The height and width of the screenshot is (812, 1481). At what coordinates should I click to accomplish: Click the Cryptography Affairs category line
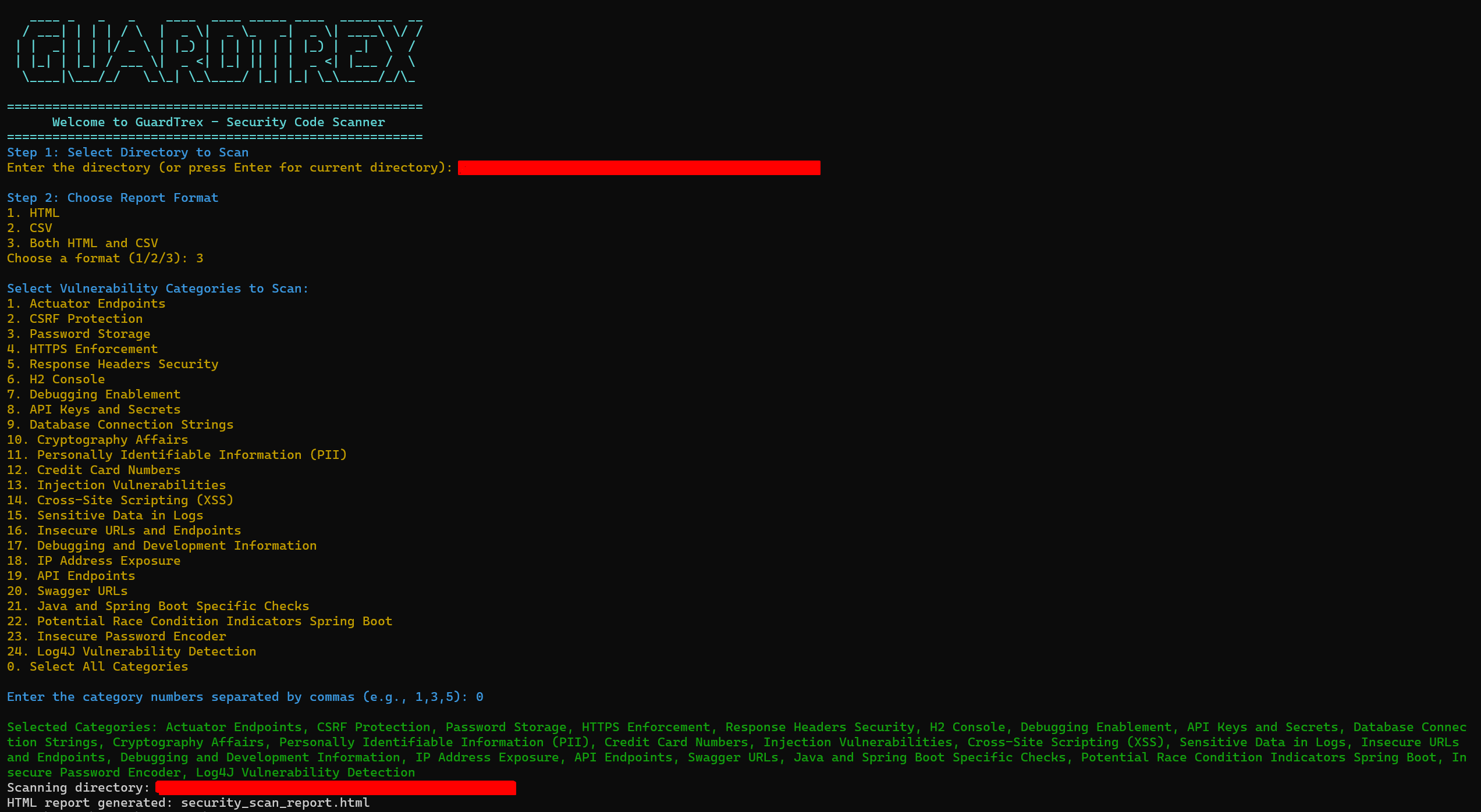[97, 440]
